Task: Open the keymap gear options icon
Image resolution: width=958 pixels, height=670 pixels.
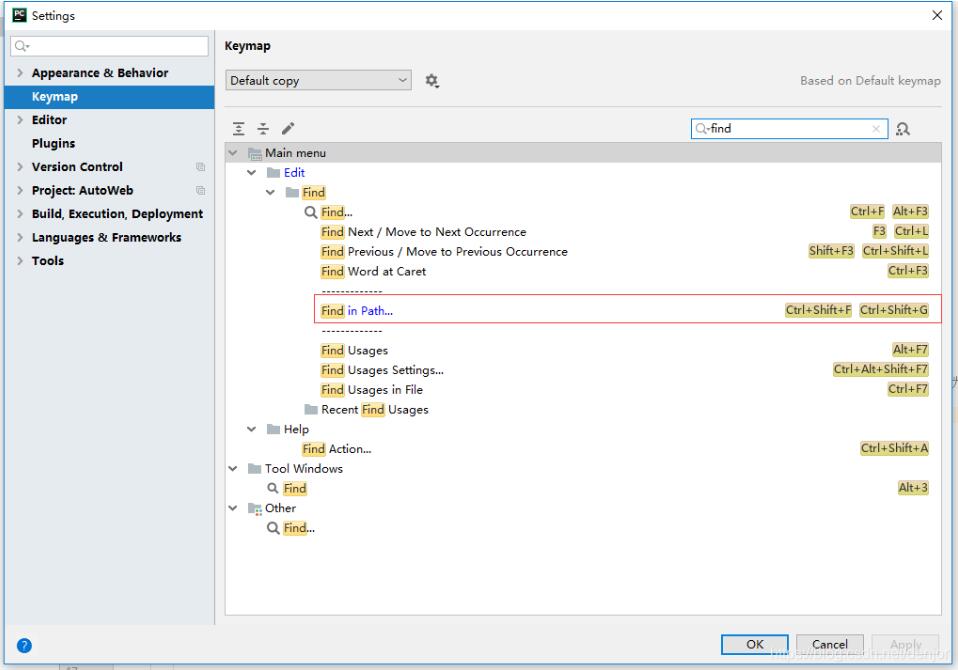Action: [x=433, y=80]
